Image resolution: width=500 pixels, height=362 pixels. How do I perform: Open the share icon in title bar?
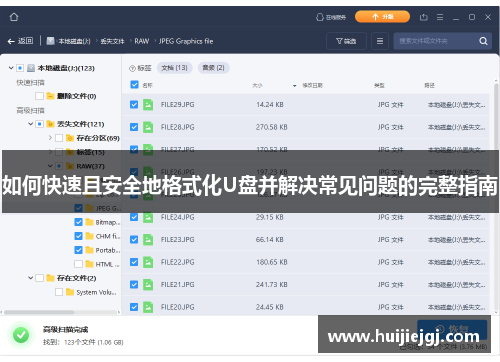[x=424, y=17]
